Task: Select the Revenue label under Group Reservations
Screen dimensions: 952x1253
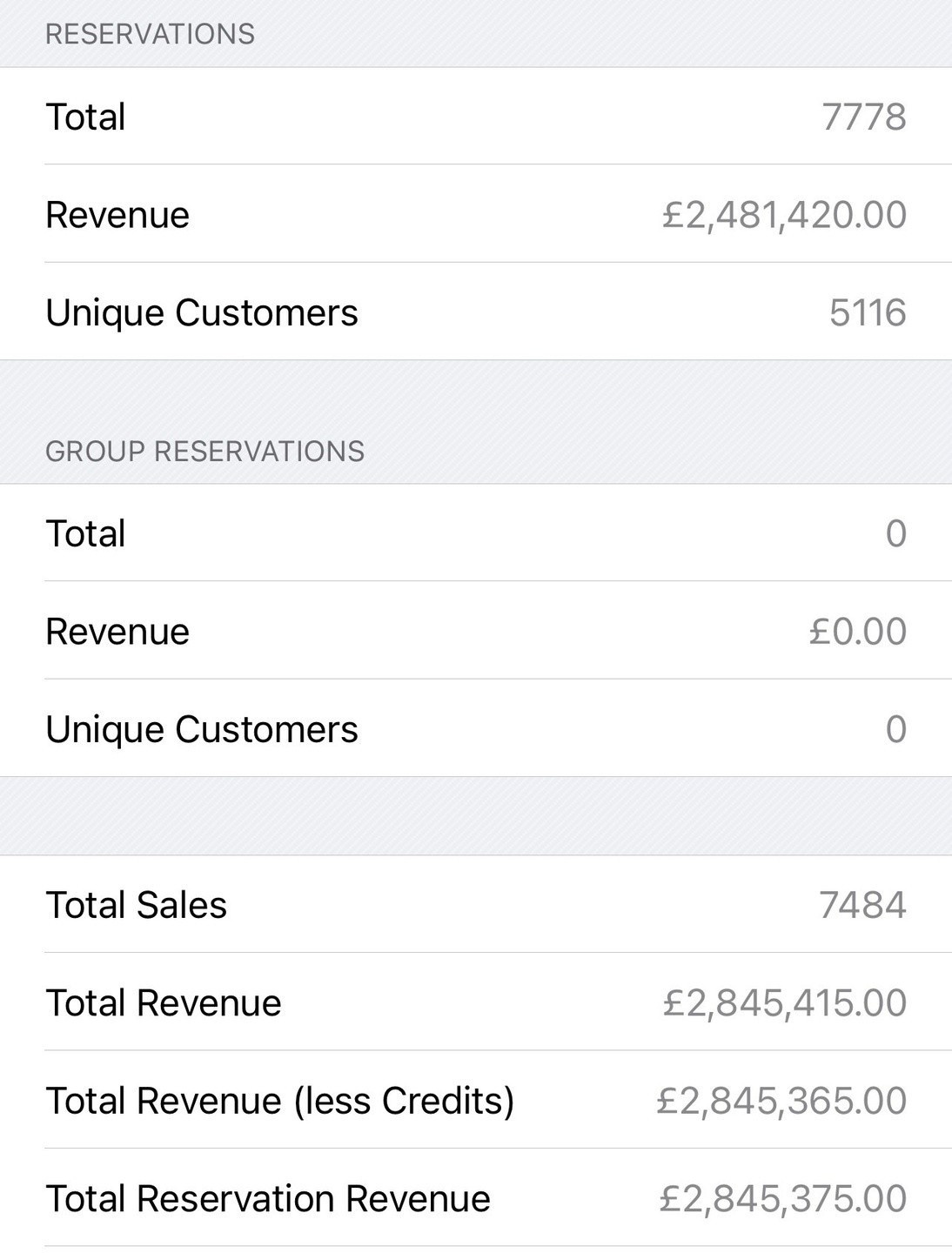Action: pyautogui.click(x=117, y=632)
